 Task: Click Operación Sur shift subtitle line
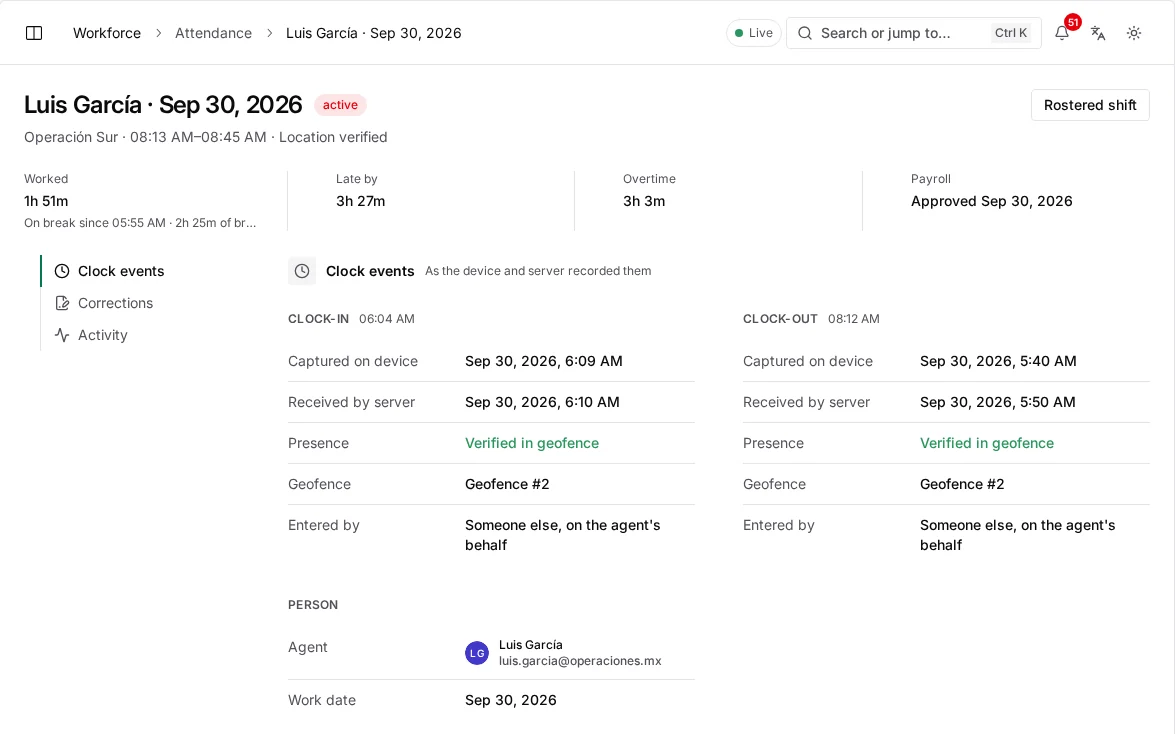[x=205, y=137]
